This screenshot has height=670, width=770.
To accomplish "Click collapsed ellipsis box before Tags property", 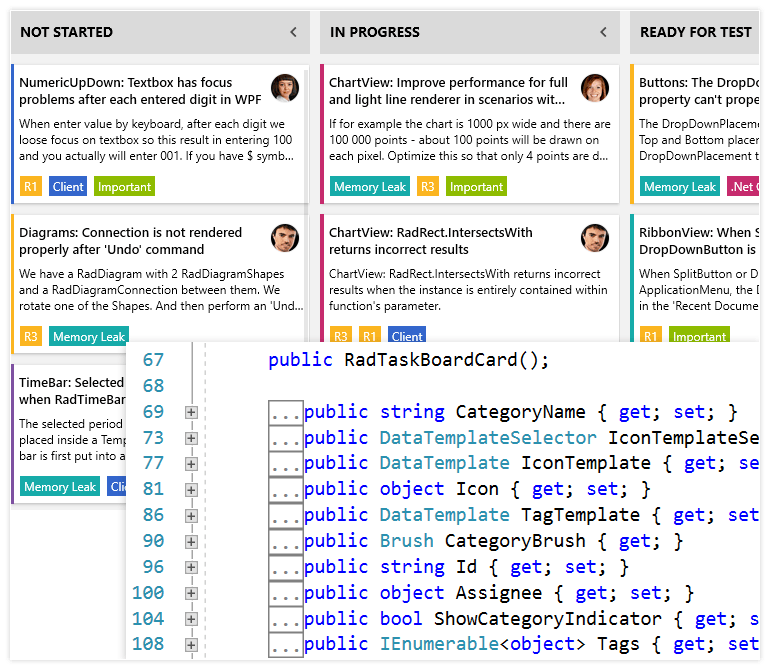I will pyautogui.click(x=286, y=645).
